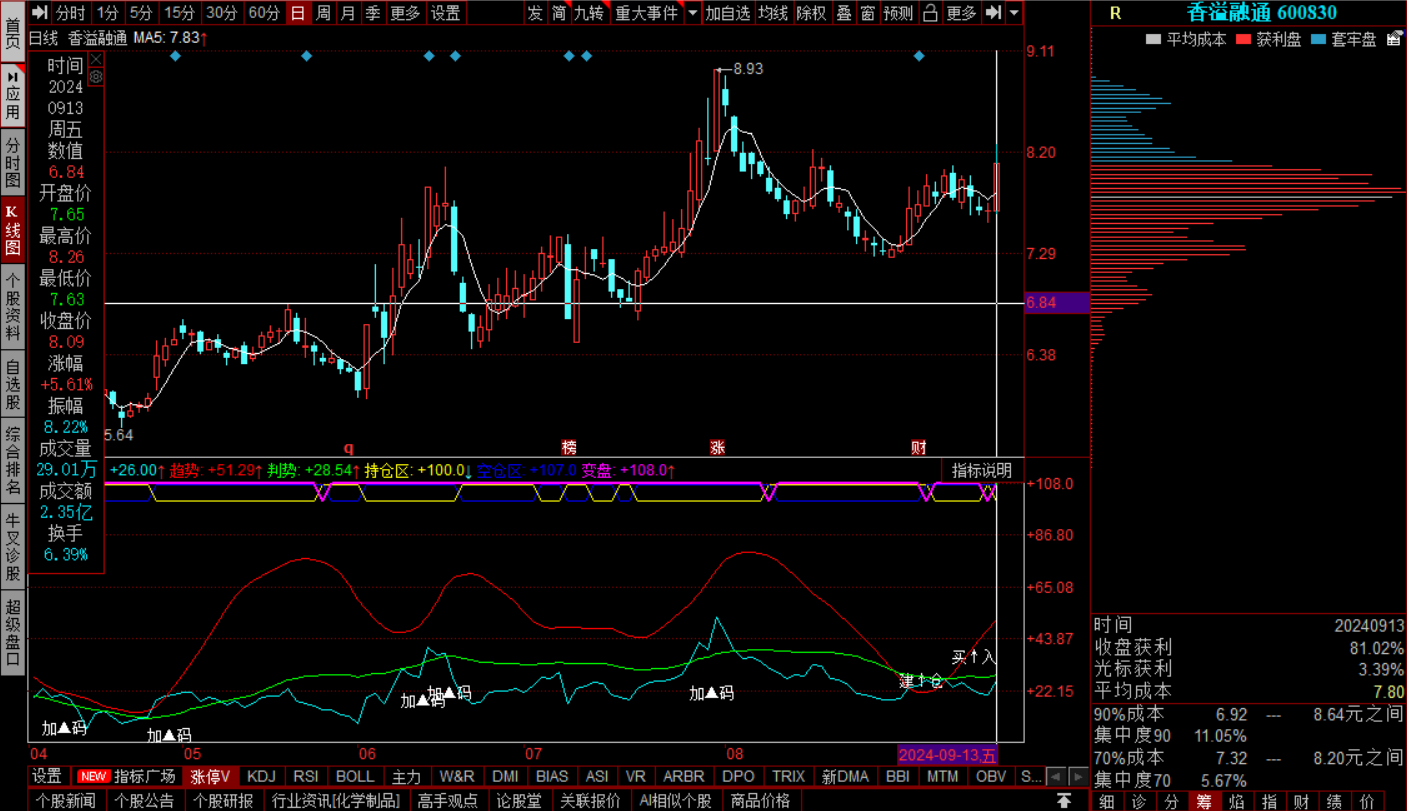This screenshot has height=811, width=1407.
Task: Click 加自选 to add to watchlist
Action: pos(728,13)
